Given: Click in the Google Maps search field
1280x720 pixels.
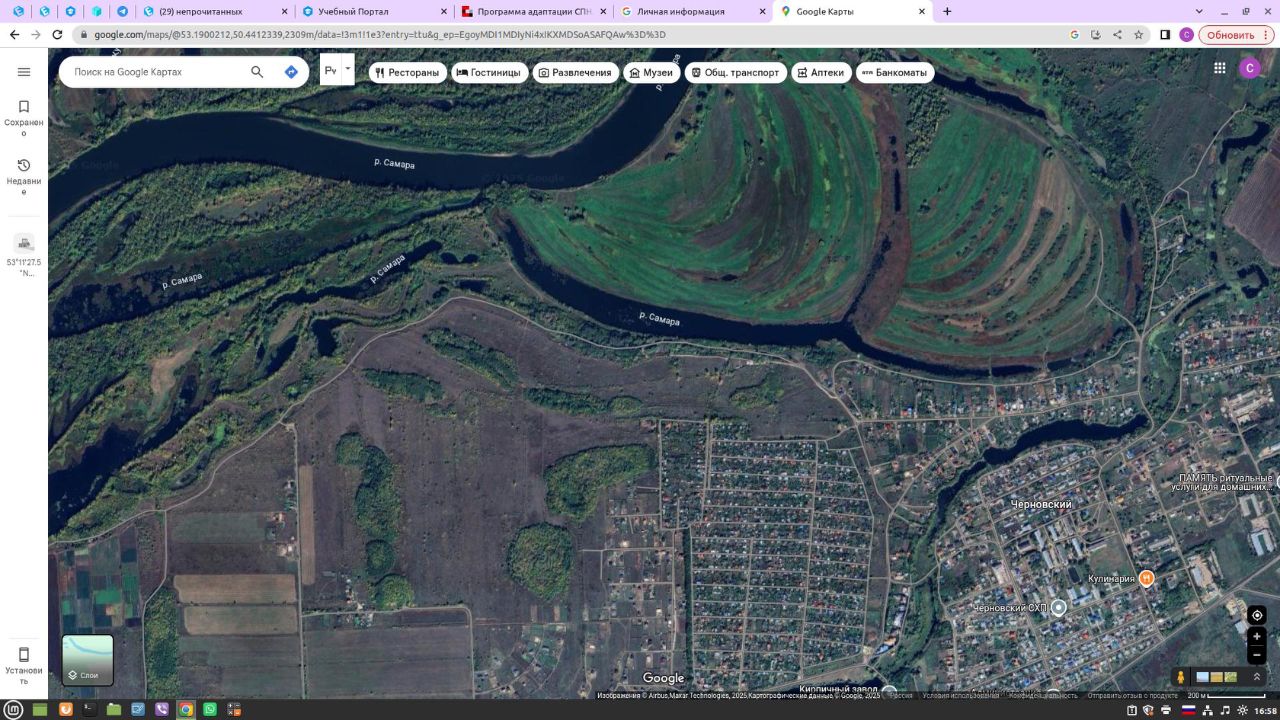Looking at the screenshot, I should point(155,72).
